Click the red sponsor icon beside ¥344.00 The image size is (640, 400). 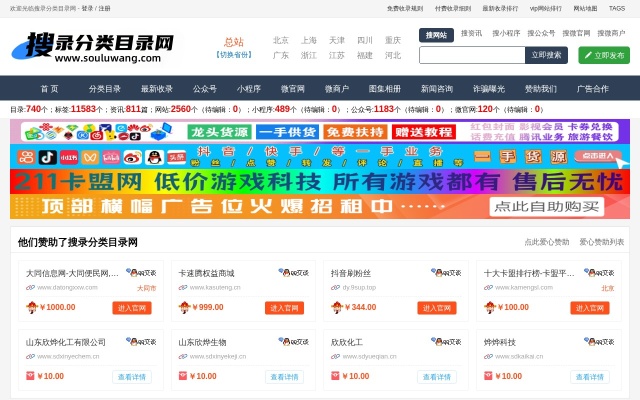(x=337, y=308)
